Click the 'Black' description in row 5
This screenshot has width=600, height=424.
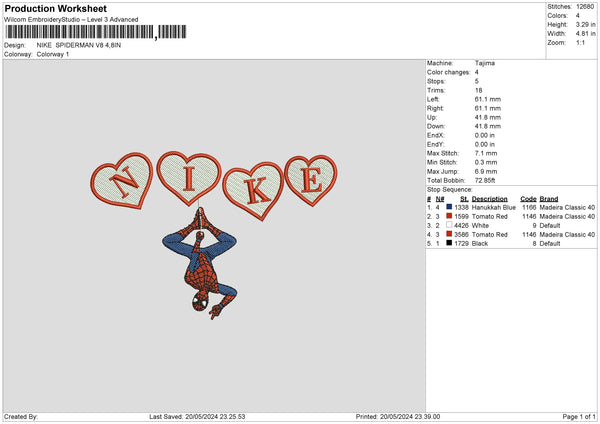coord(480,243)
